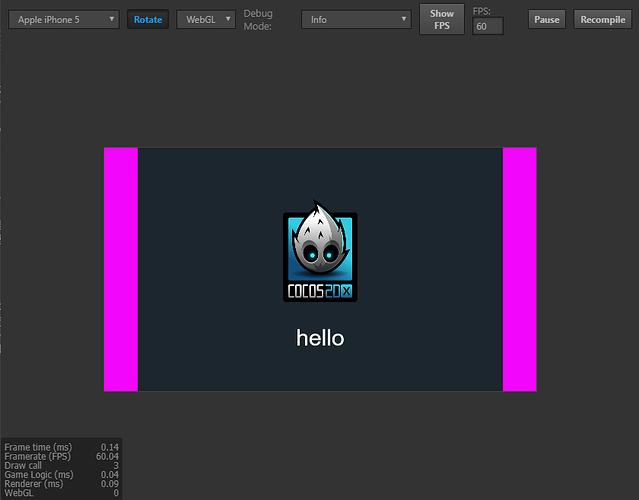Screen dimensions: 639x500
Task: Click the "WebGL" stats row at bottom
Action: (62, 493)
